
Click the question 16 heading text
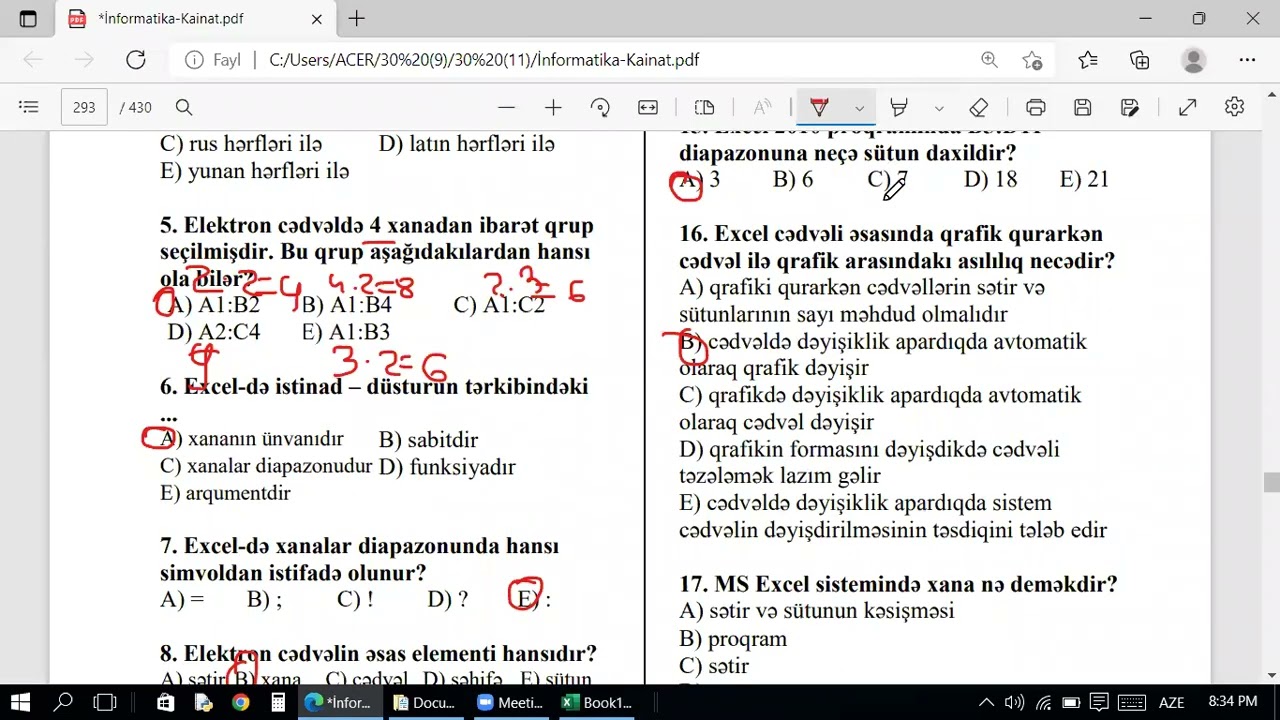(x=897, y=247)
